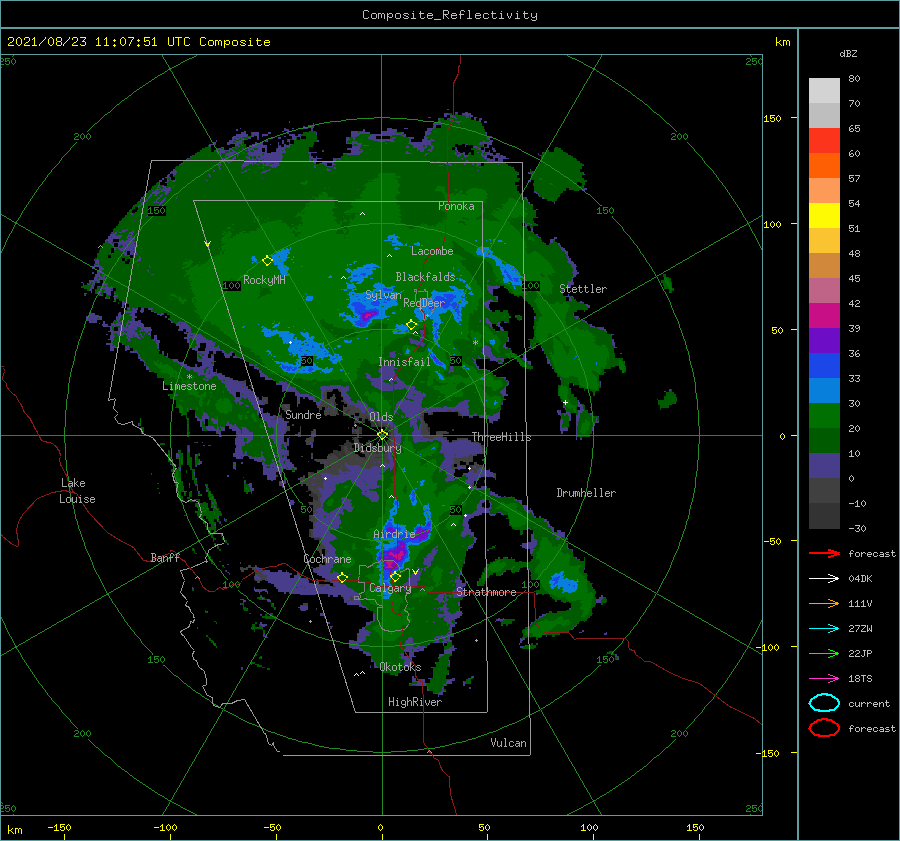Click the ThreeHills town label

tap(502, 437)
